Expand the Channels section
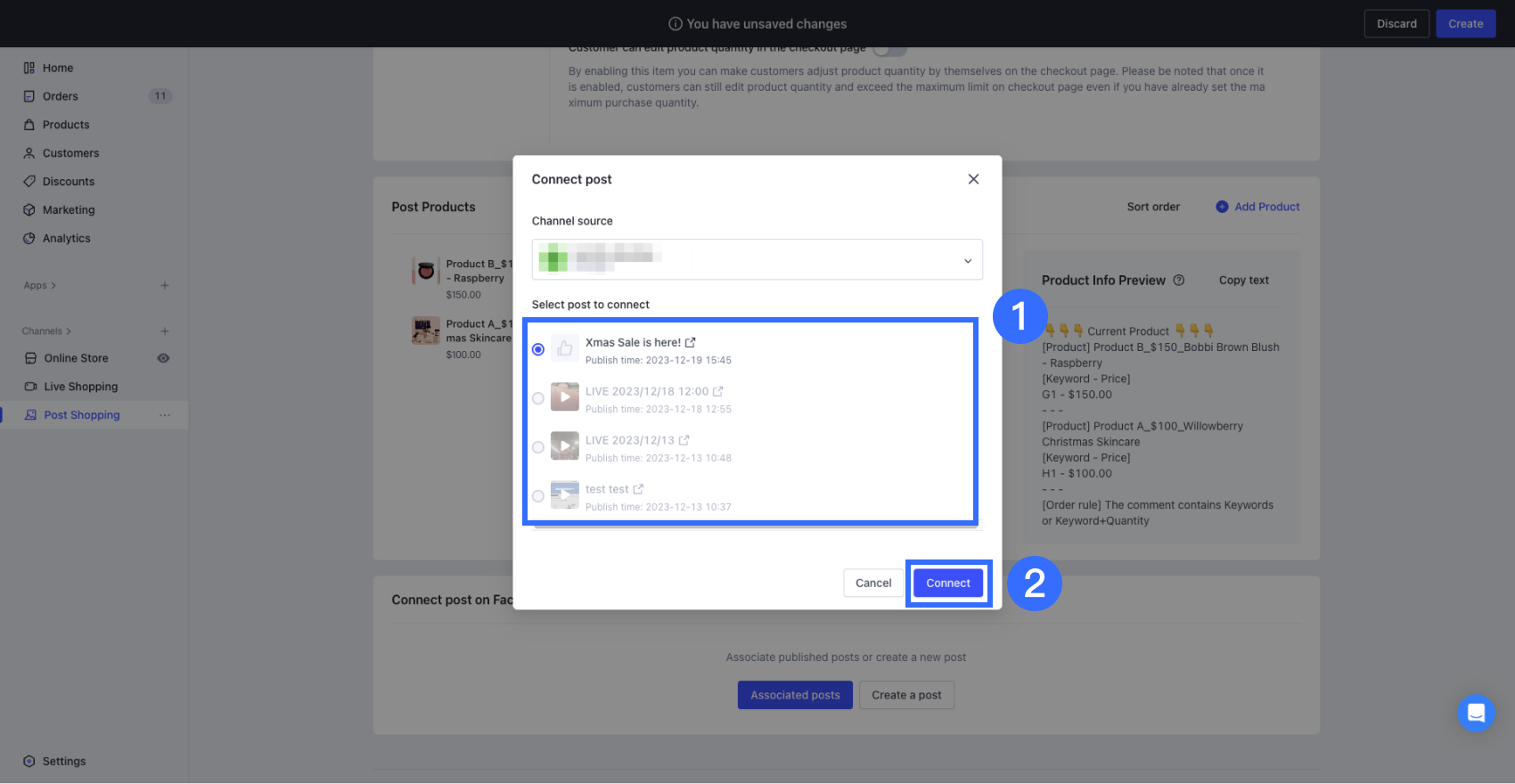The height and width of the screenshot is (784, 1515). coord(46,331)
